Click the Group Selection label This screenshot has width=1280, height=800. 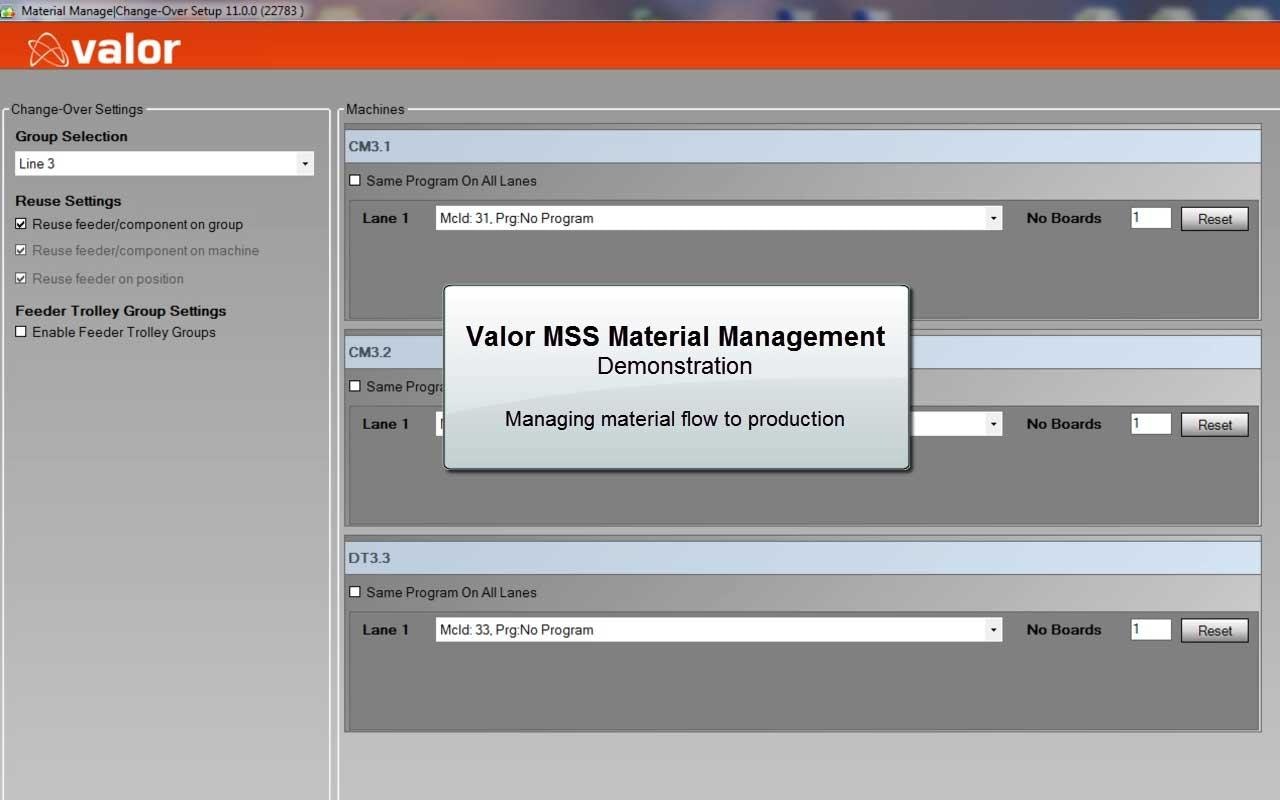pyautogui.click(x=71, y=136)
